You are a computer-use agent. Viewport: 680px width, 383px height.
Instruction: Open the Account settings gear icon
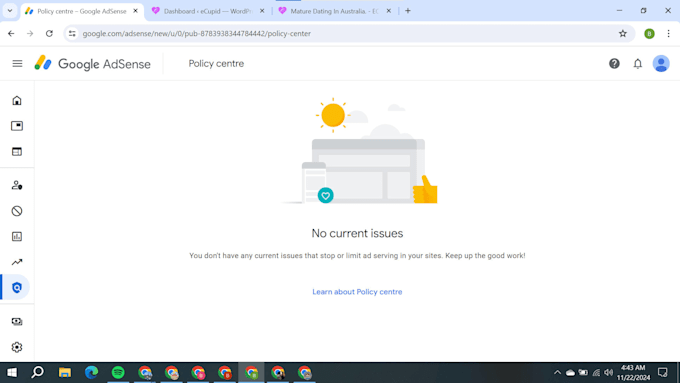click(17, 347)
